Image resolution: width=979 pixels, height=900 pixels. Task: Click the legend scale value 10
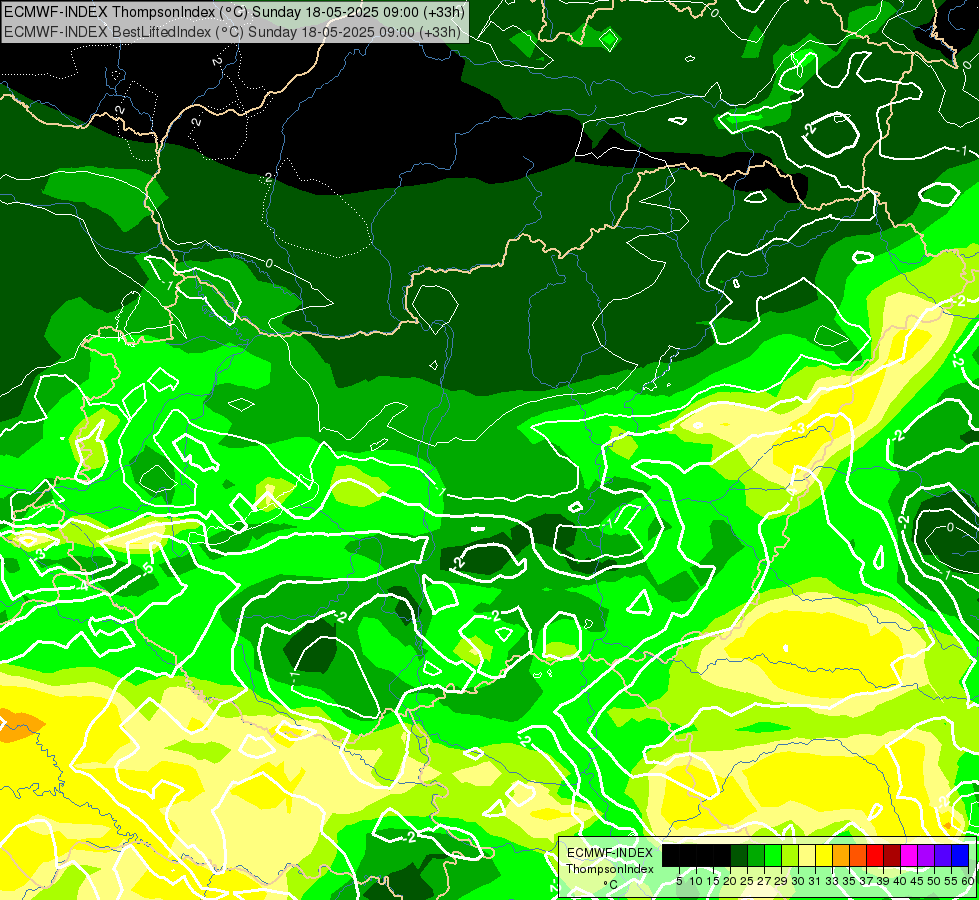coord(696,881)
